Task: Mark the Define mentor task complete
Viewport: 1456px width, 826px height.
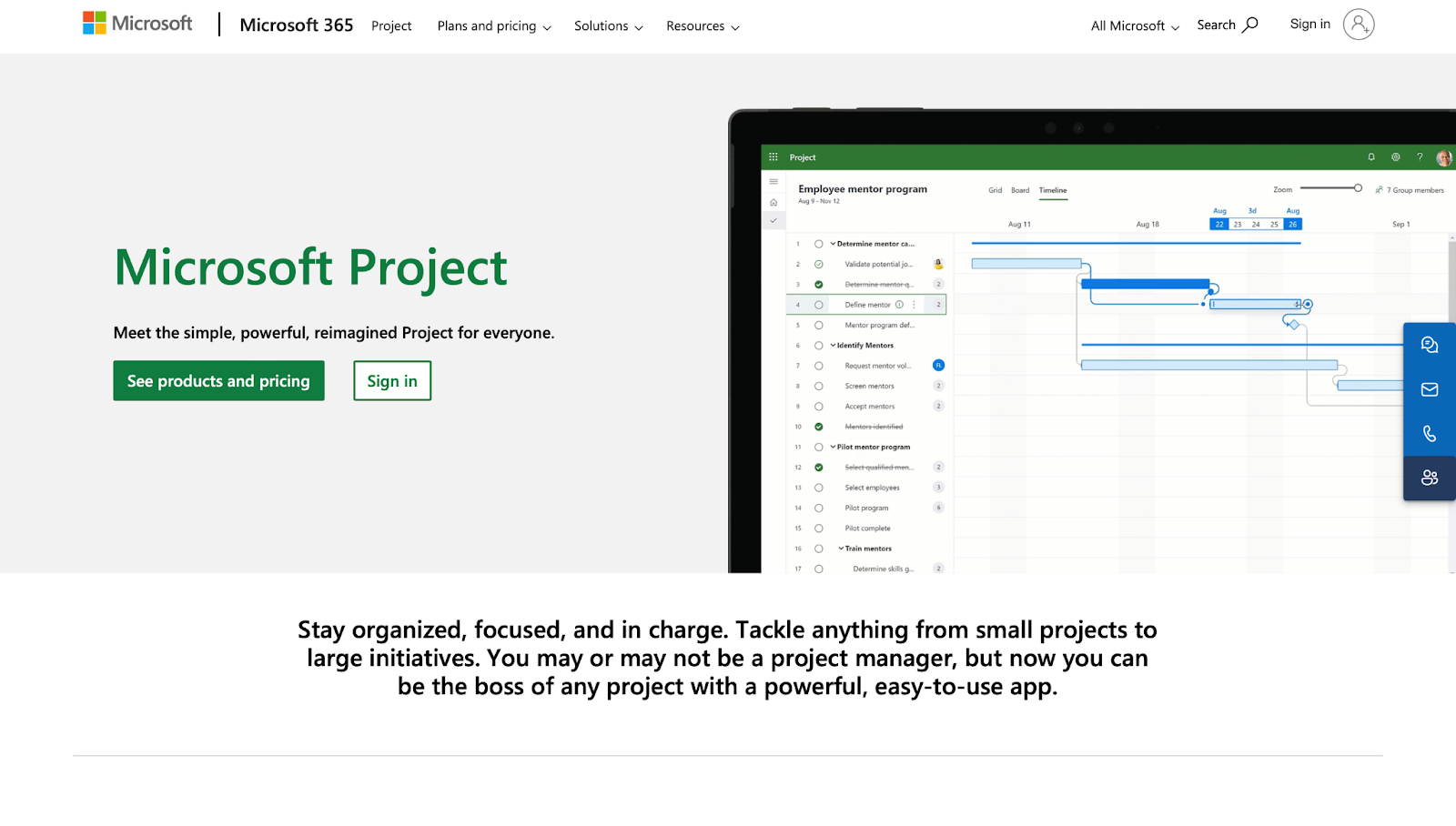Action: [x=817, y=305]
